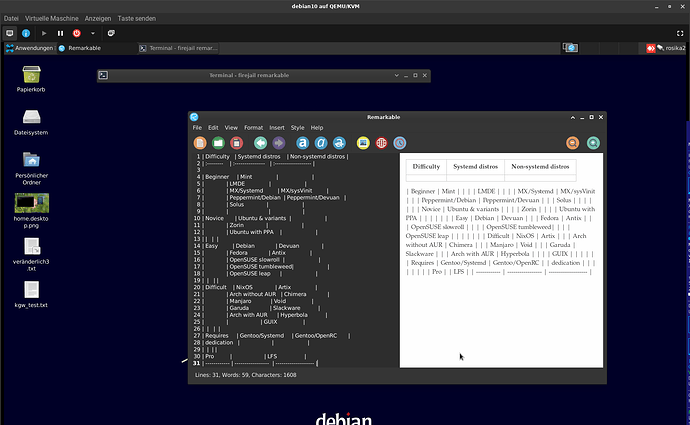
Task: Open the View menu in Remarkable
Action: (x=231, y=128)
